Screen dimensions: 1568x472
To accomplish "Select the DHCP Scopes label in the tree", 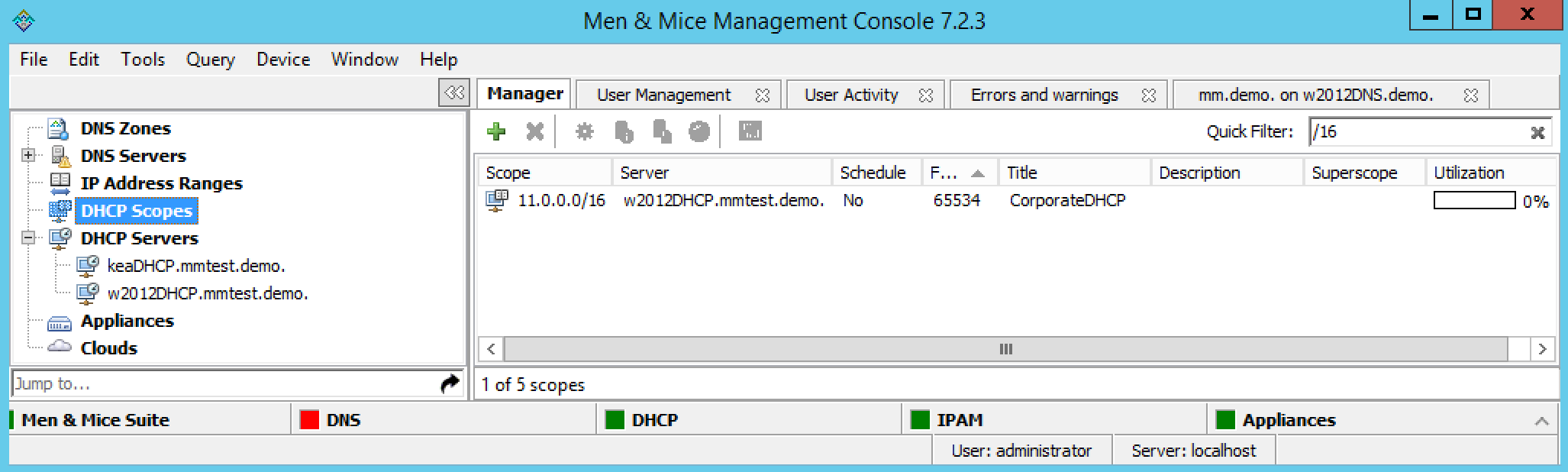I will pyautogui.click(x=137, y=211).
